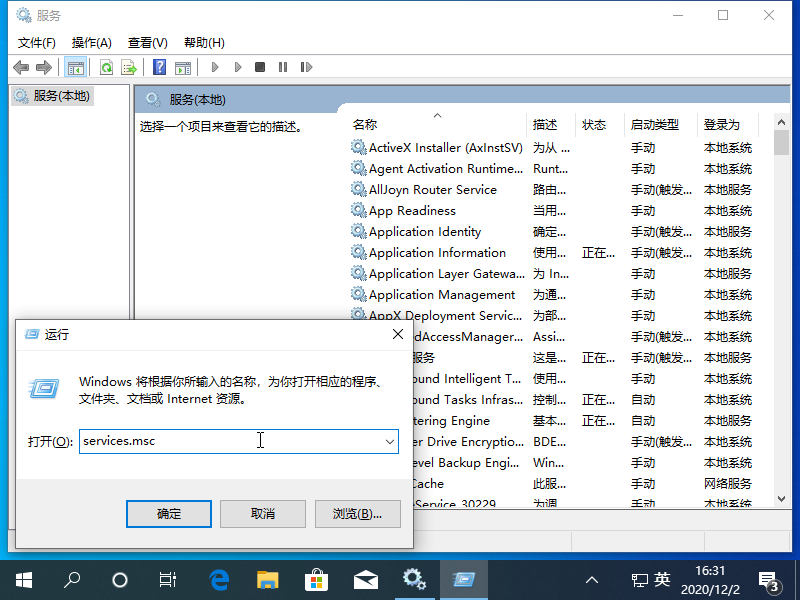Toggle the properties pane icon beside the help icon
The height and width of the screenshot is (600, 800).
185,67
